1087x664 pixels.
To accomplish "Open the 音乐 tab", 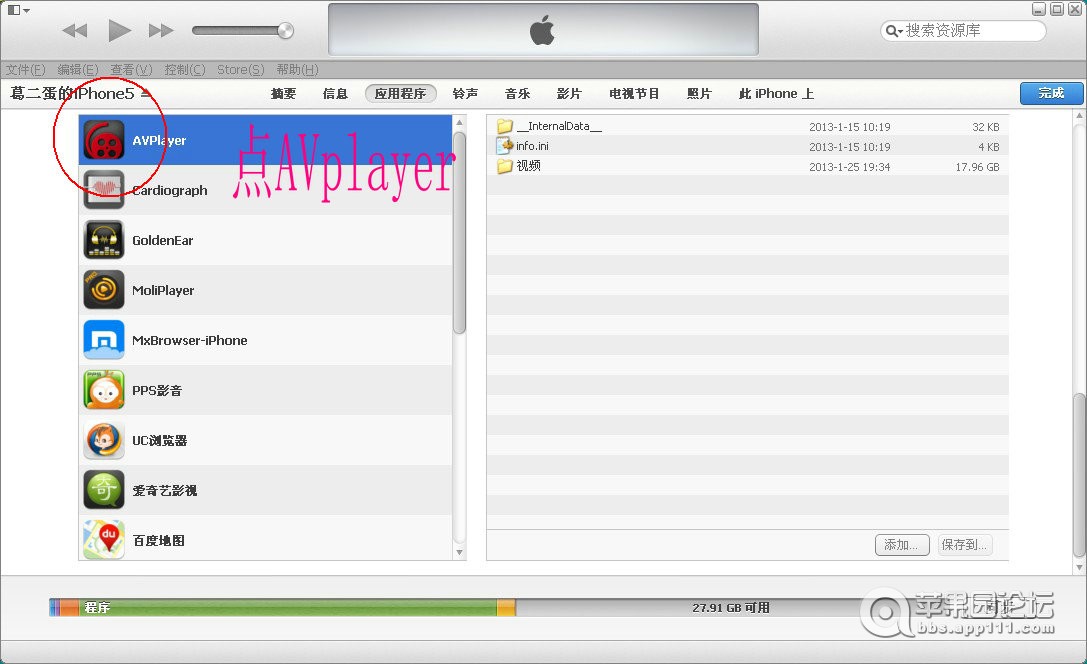I will click(517, 94).
